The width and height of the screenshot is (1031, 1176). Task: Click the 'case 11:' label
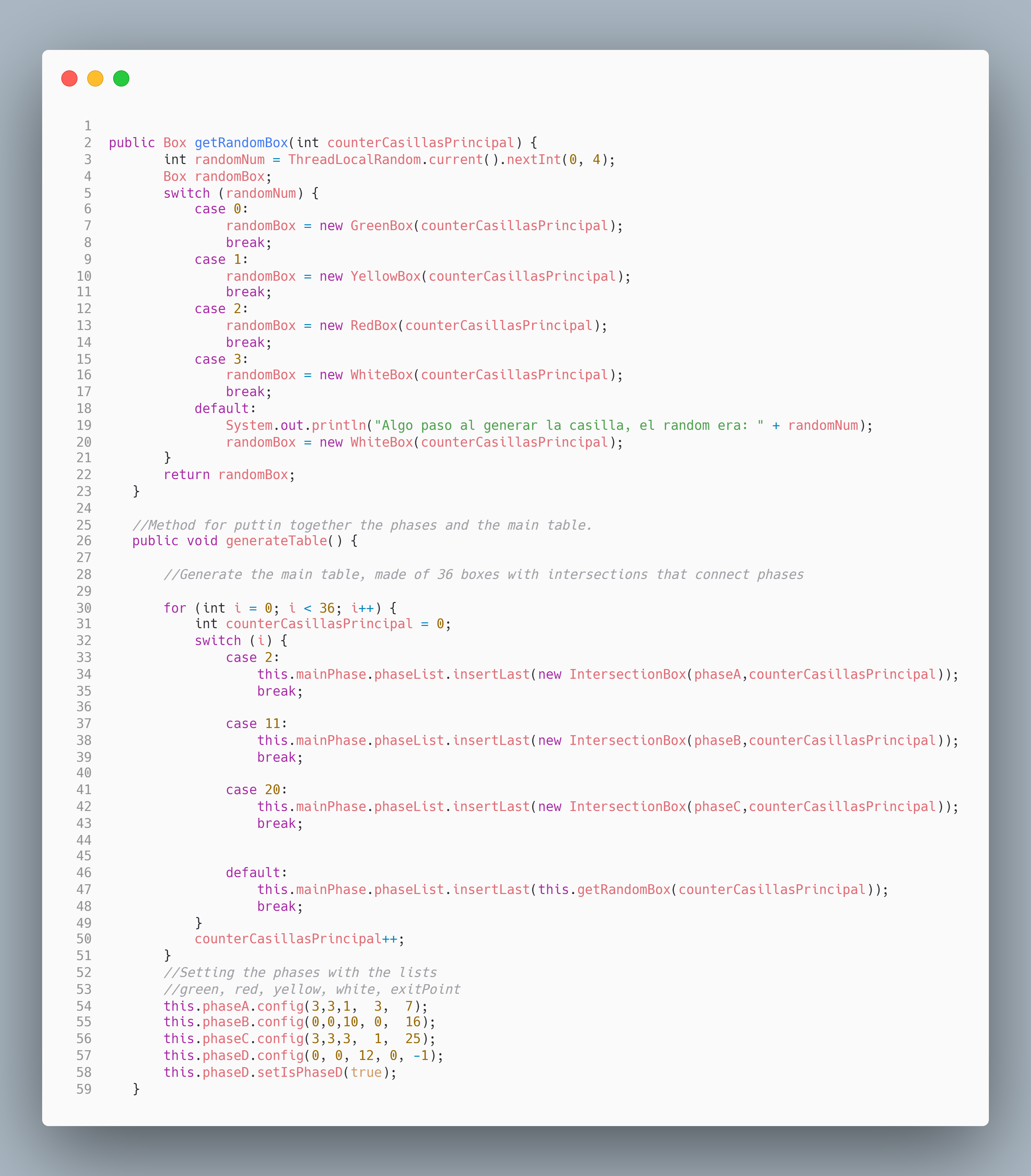[x=256, y=723]
